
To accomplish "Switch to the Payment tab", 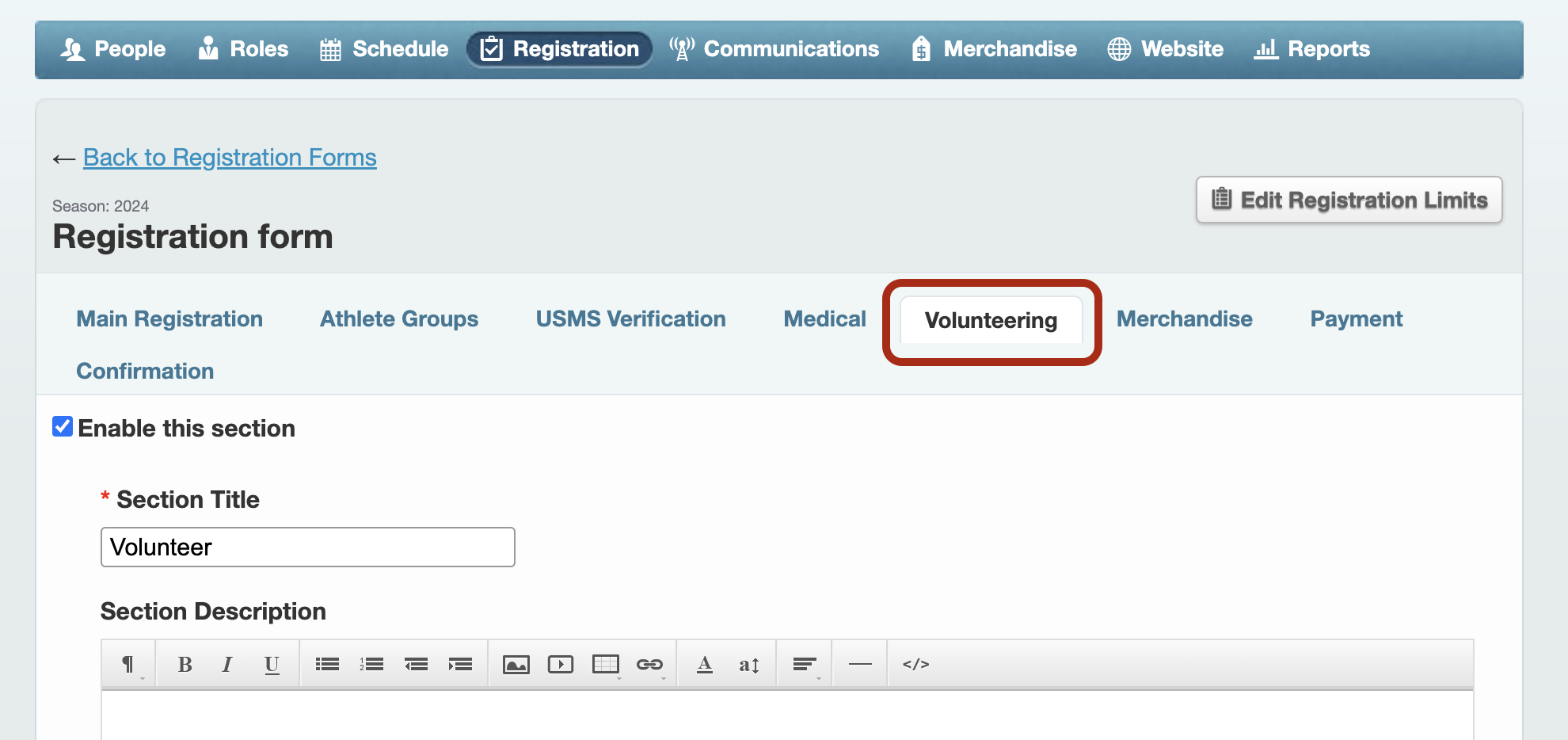I will tap(1357, 319).
